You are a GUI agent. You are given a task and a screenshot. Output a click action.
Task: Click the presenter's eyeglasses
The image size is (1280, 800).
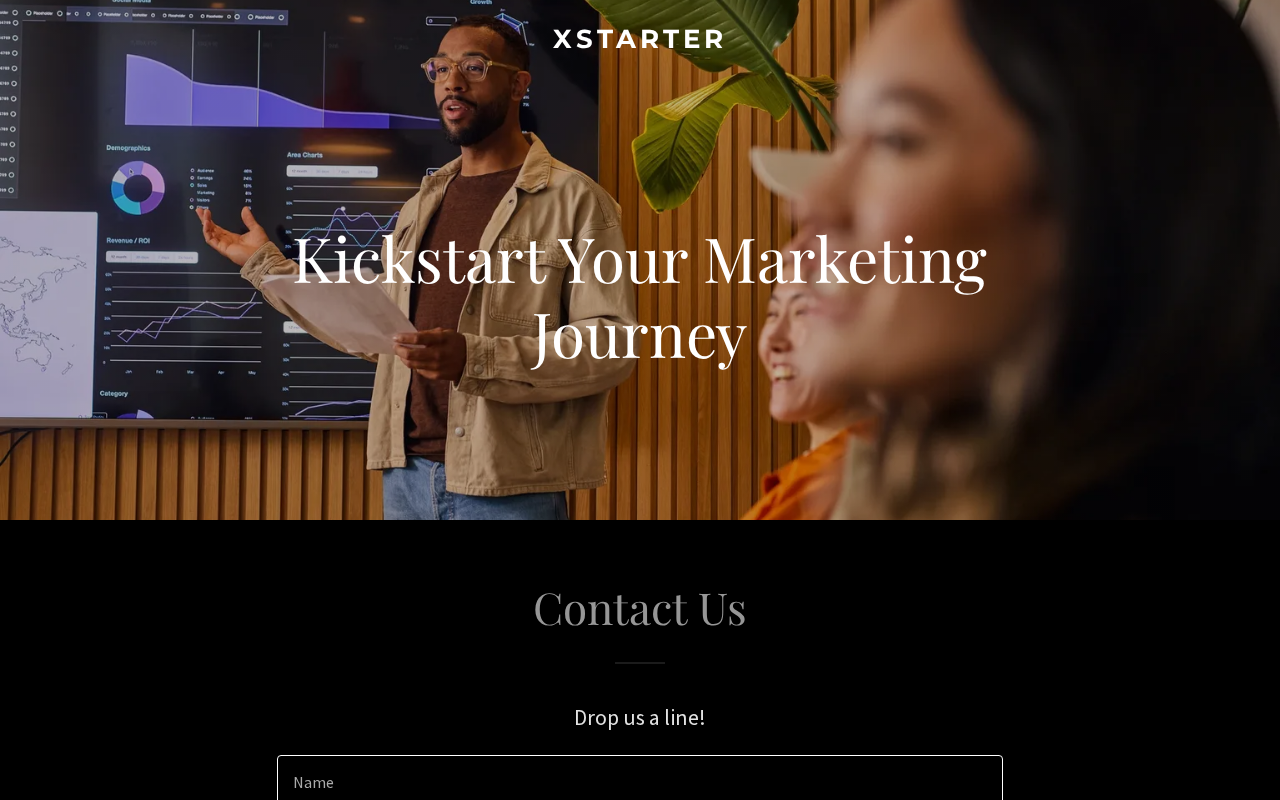coord(470,69)
